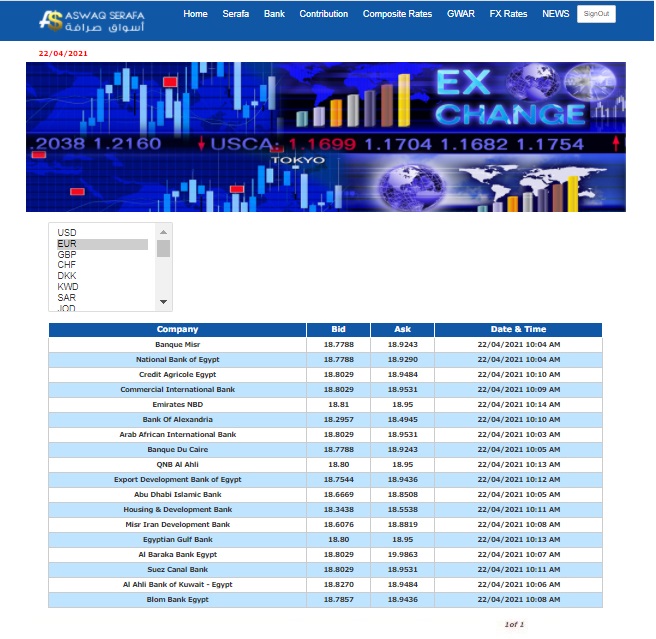Click Banque Du Caire cell
The width and height of the screenshot is (656, 639).
[x=177, y=450]
